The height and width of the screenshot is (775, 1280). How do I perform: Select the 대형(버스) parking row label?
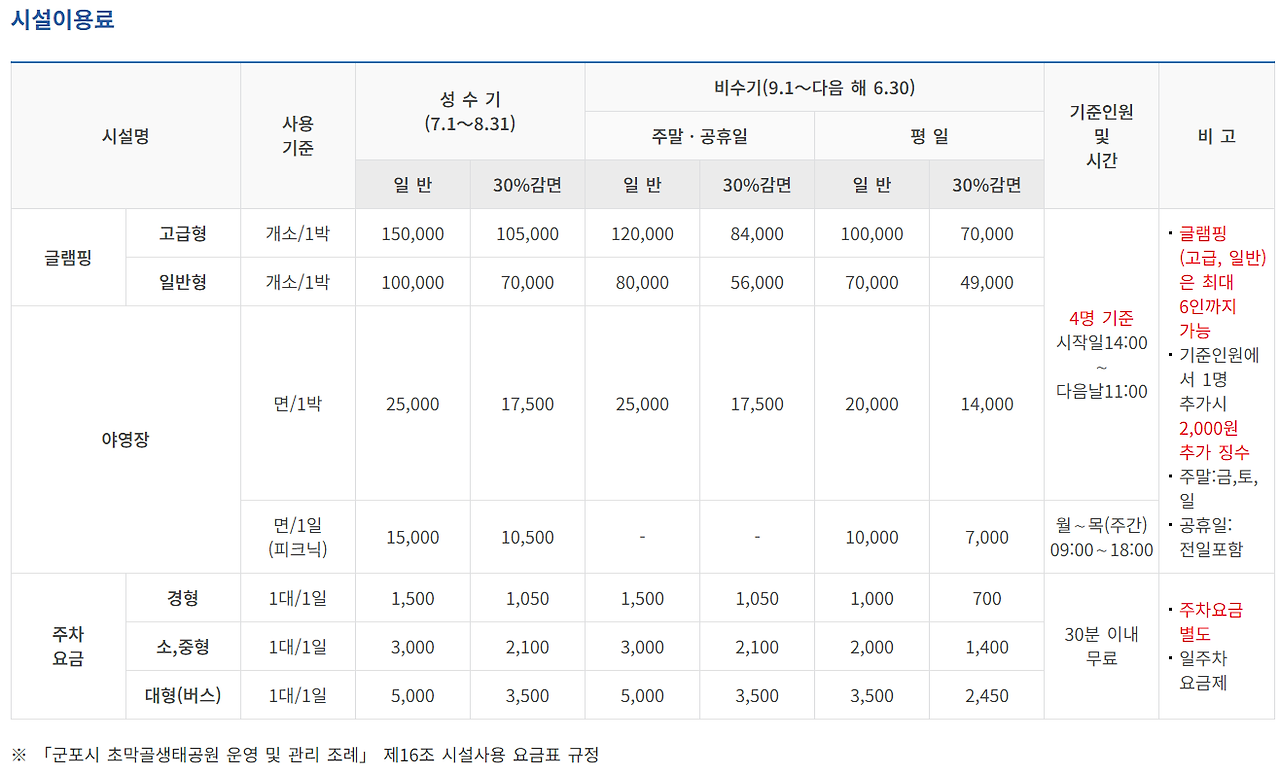click(x=183, y=695)
